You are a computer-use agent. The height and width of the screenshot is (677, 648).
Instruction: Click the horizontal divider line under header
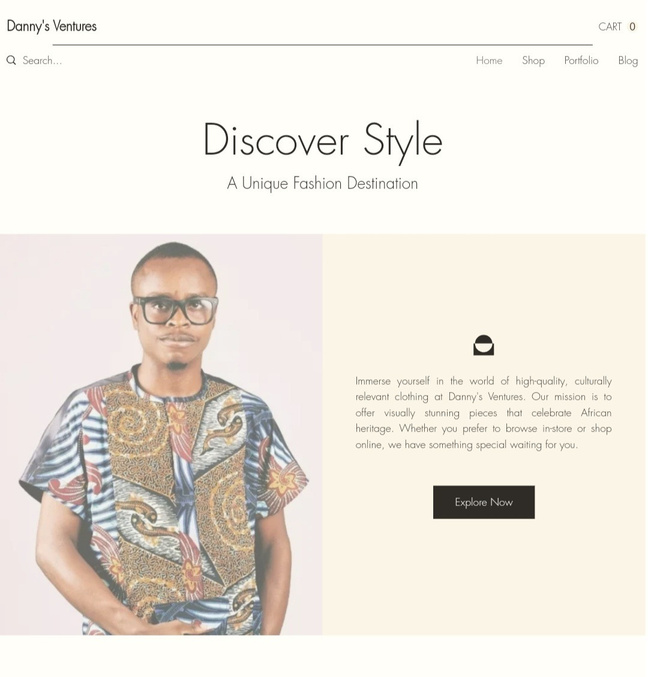tap(322, 44)
